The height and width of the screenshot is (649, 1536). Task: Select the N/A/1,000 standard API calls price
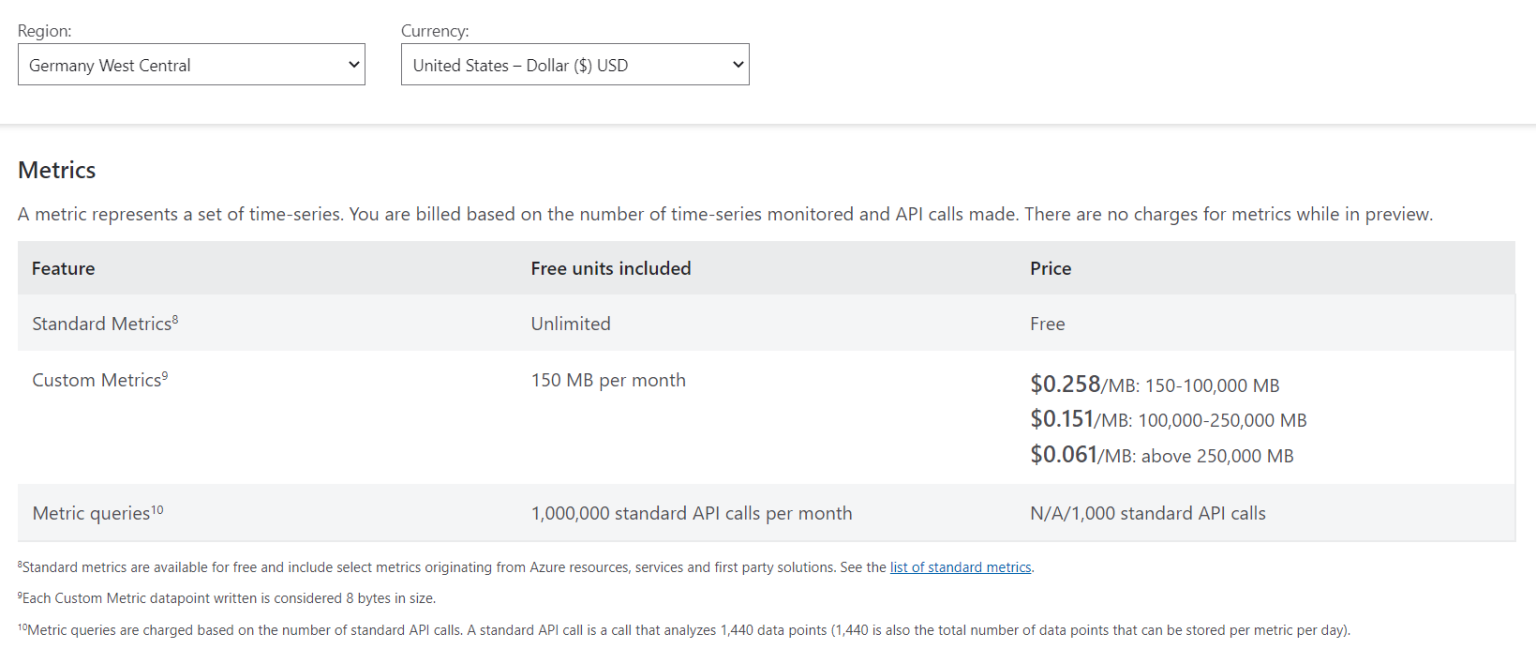tap(1147, 513)
